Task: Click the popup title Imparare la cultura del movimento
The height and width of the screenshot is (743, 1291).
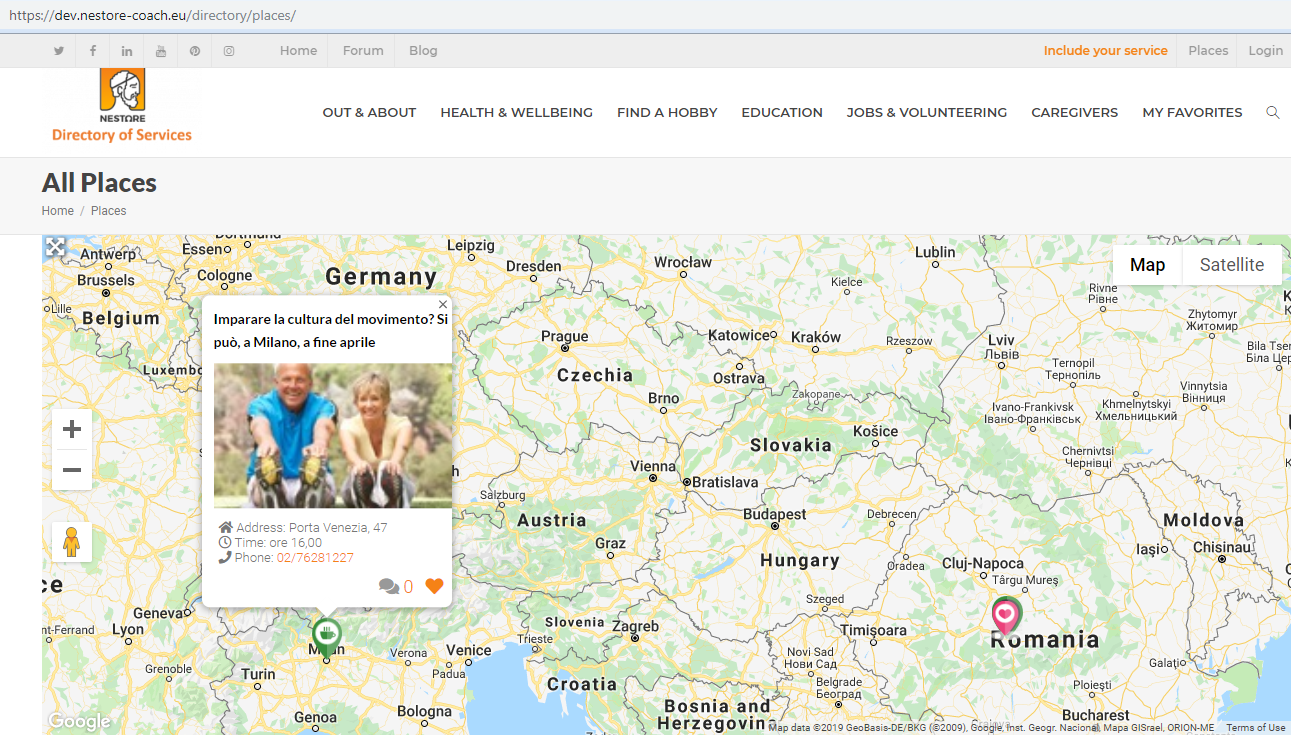Action: [330, 331]
